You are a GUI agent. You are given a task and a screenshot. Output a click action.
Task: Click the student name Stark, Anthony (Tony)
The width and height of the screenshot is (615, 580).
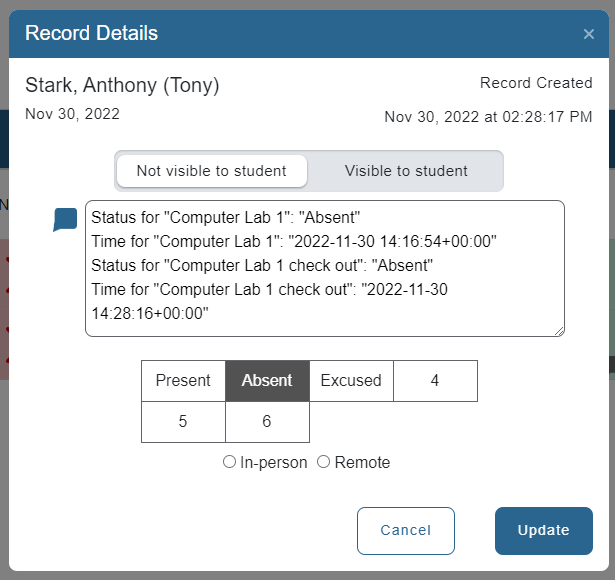(x=122, y=86)
